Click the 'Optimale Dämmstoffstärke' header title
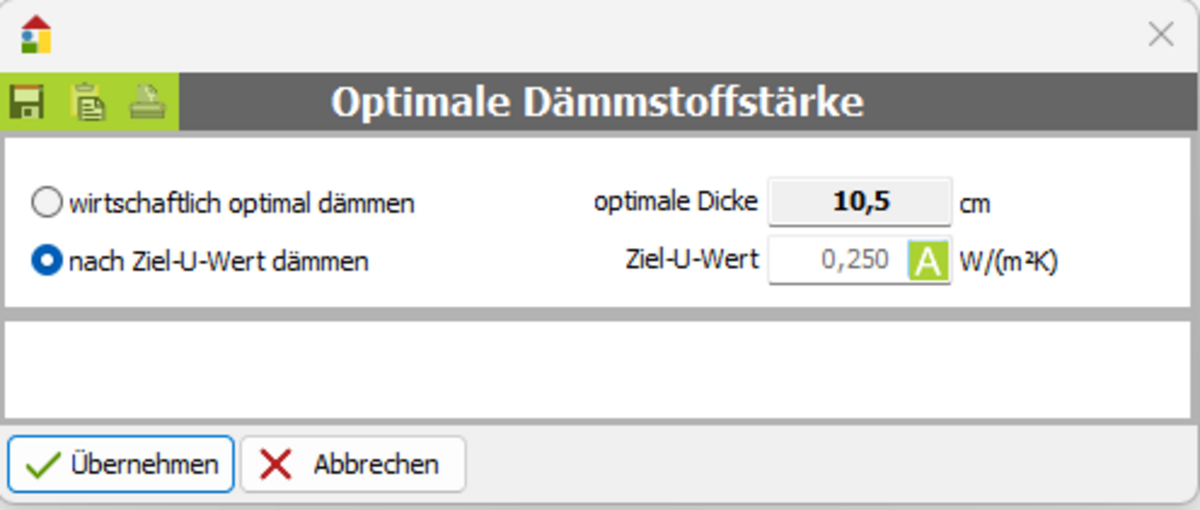 pyautogui.click(x=597, y=102)
